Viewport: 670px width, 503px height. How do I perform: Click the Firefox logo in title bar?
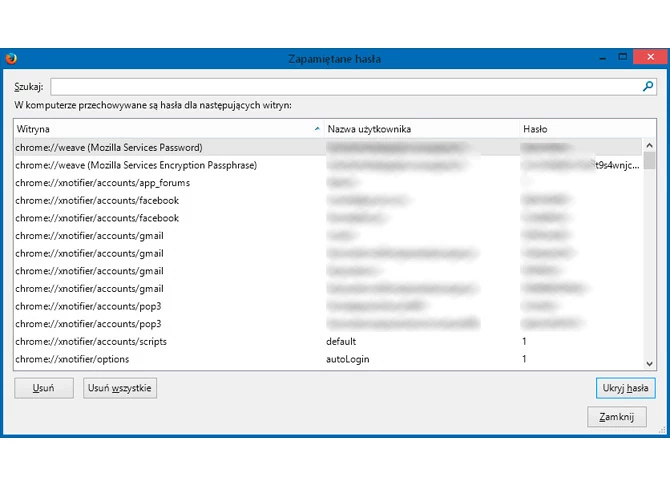tap(11, 58)
